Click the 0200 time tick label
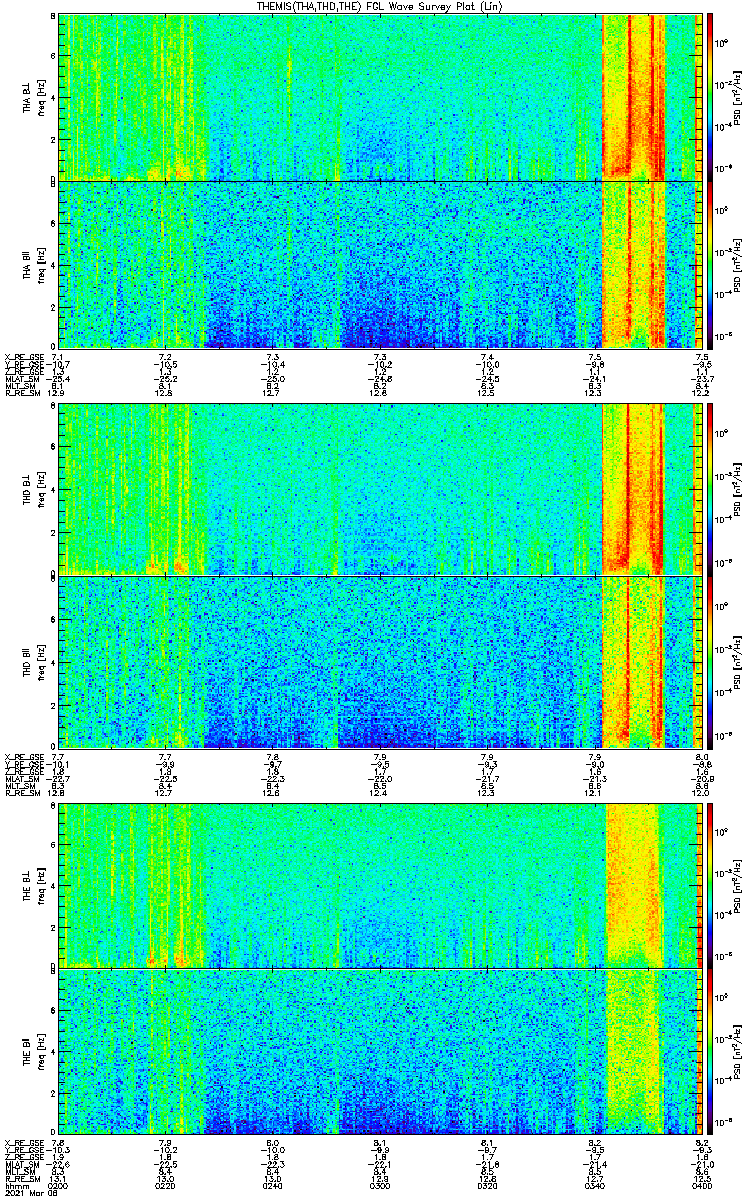 tap(58, 1186)
